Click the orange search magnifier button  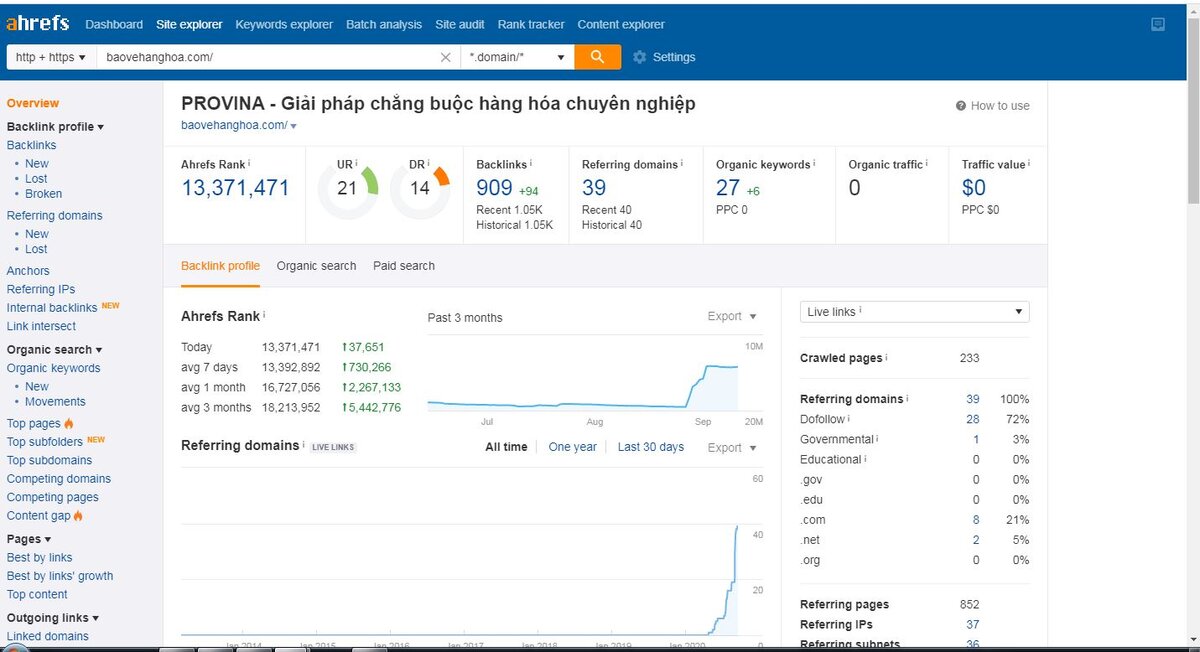pos(597,57)
